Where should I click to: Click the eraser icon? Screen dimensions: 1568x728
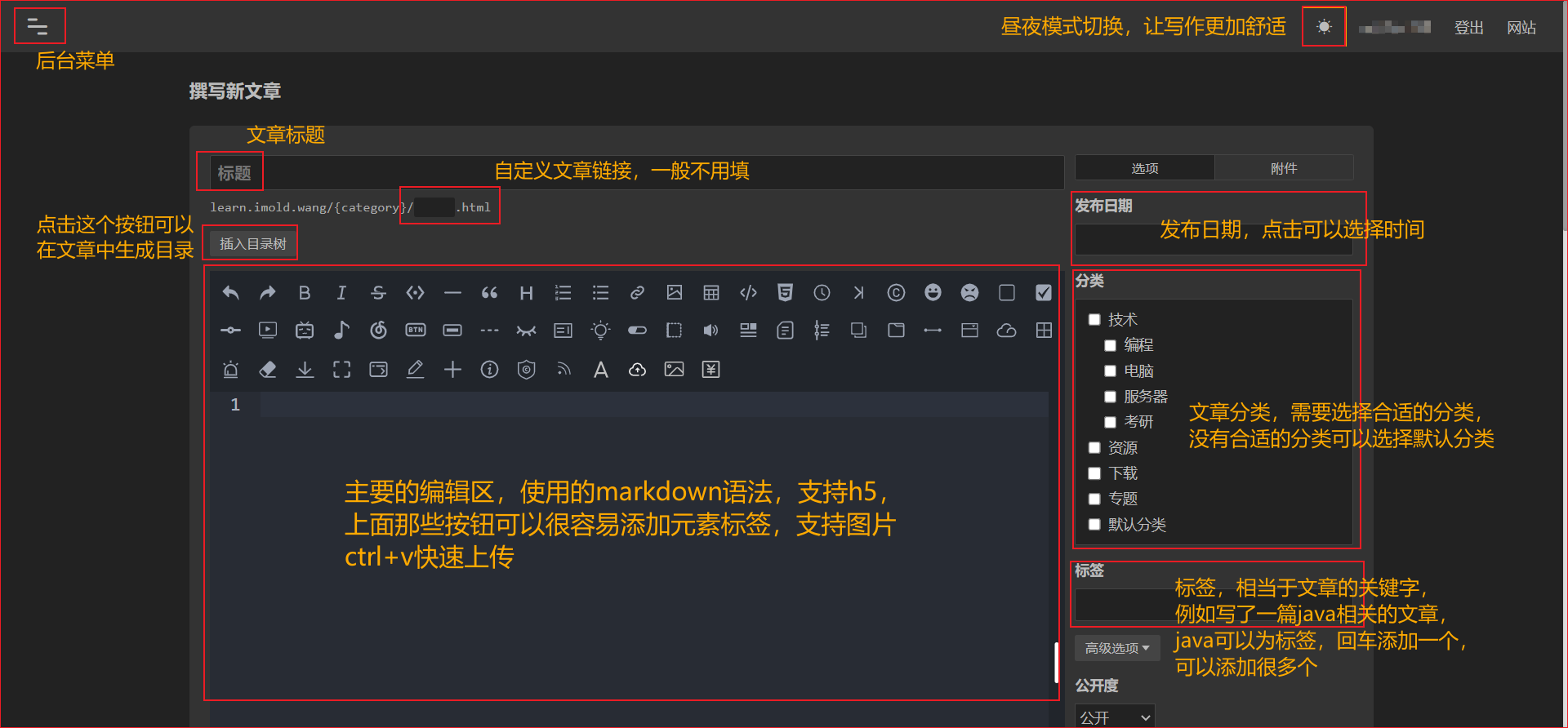(x=268, y=370)
